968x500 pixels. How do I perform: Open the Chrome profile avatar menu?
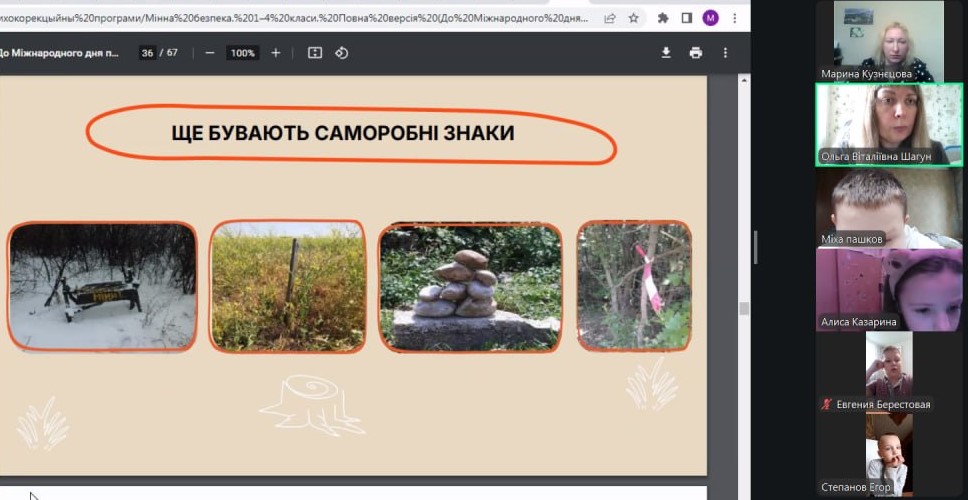click(x=710, y=18)
